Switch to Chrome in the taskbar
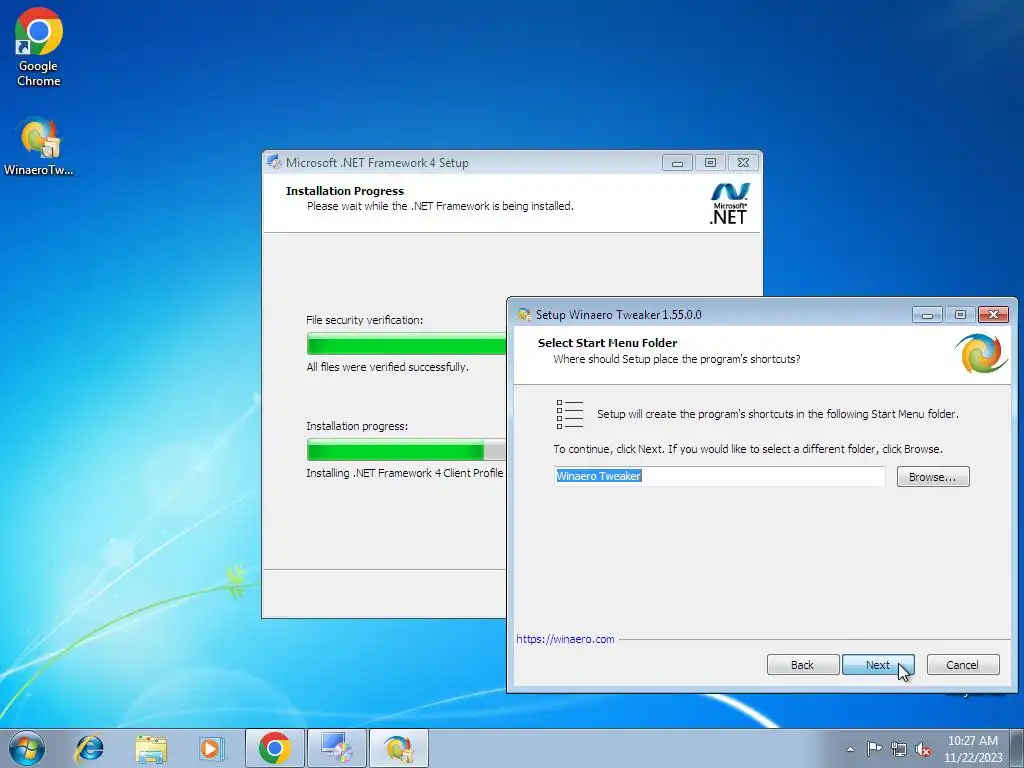The image size is (1024, 768). pos(275,748)
